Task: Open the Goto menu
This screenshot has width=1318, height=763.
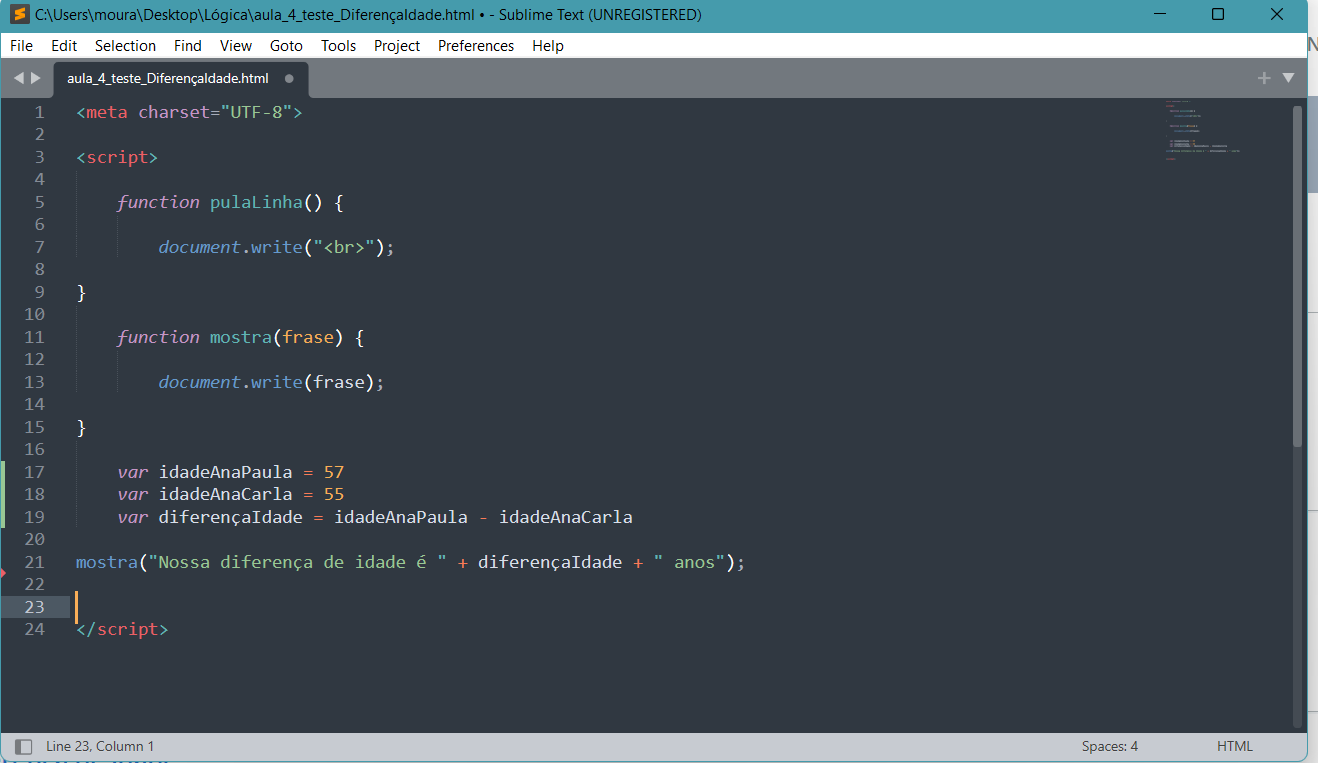Action: 286,46
